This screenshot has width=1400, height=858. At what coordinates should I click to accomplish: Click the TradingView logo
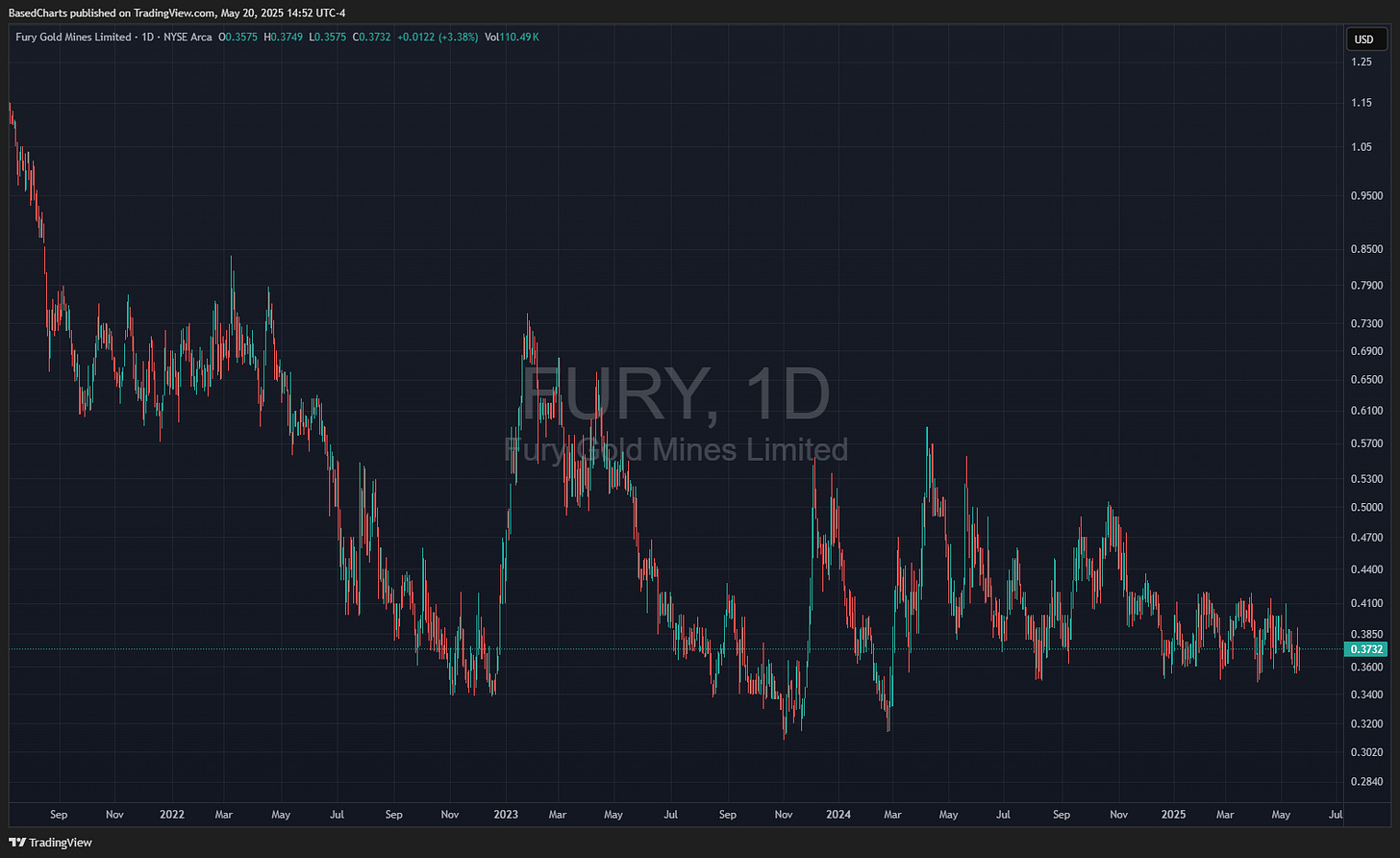51,843
